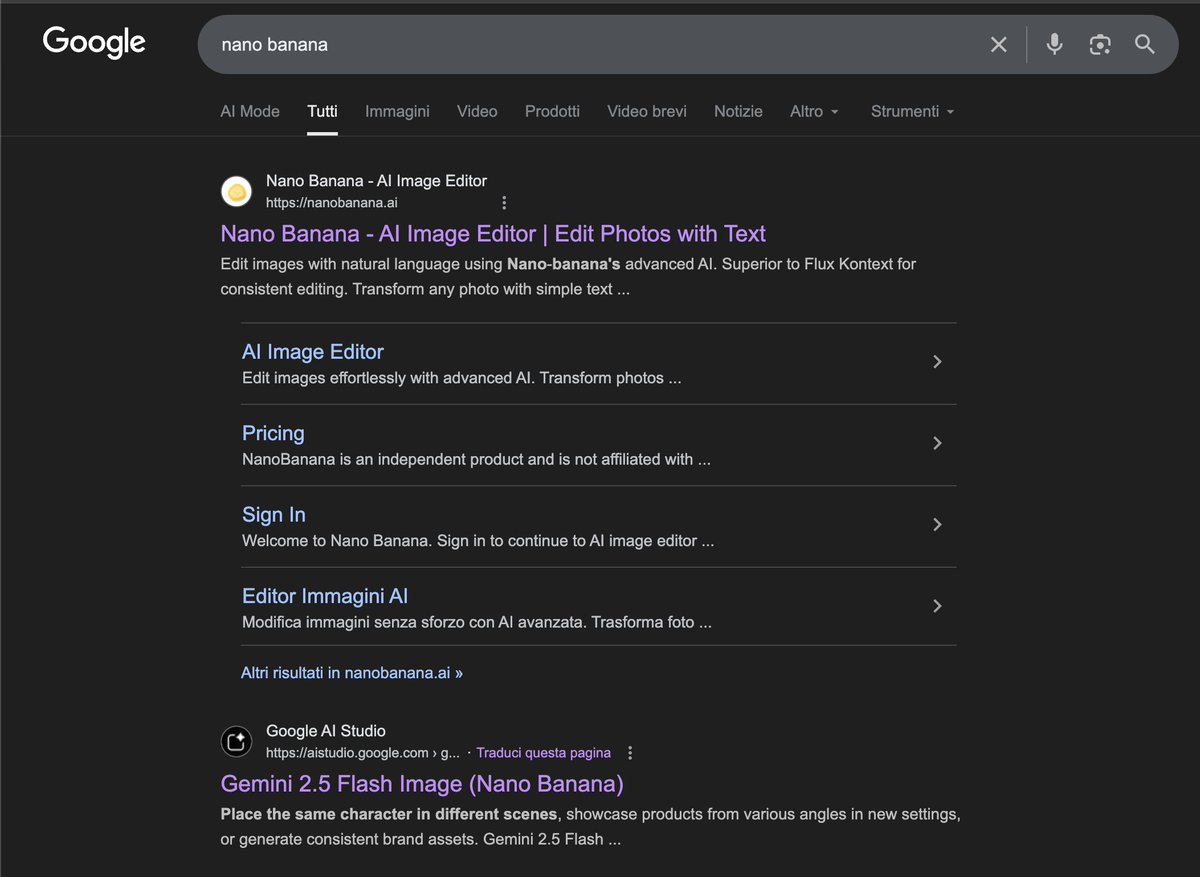Switch to the Notizie tab
This screenshot has height=877, width=1200.
click(x=738, y=112)
